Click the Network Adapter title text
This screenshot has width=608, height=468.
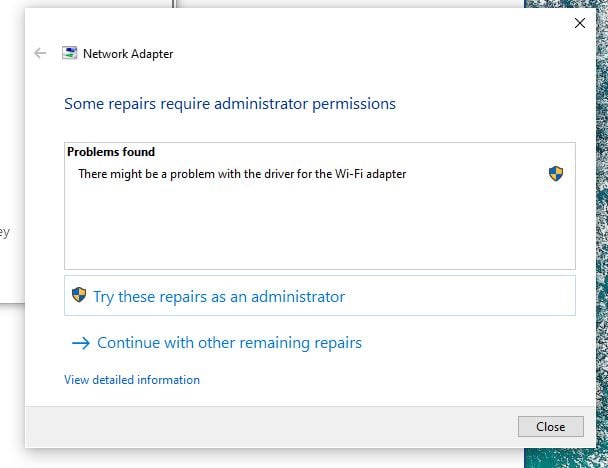128,54
